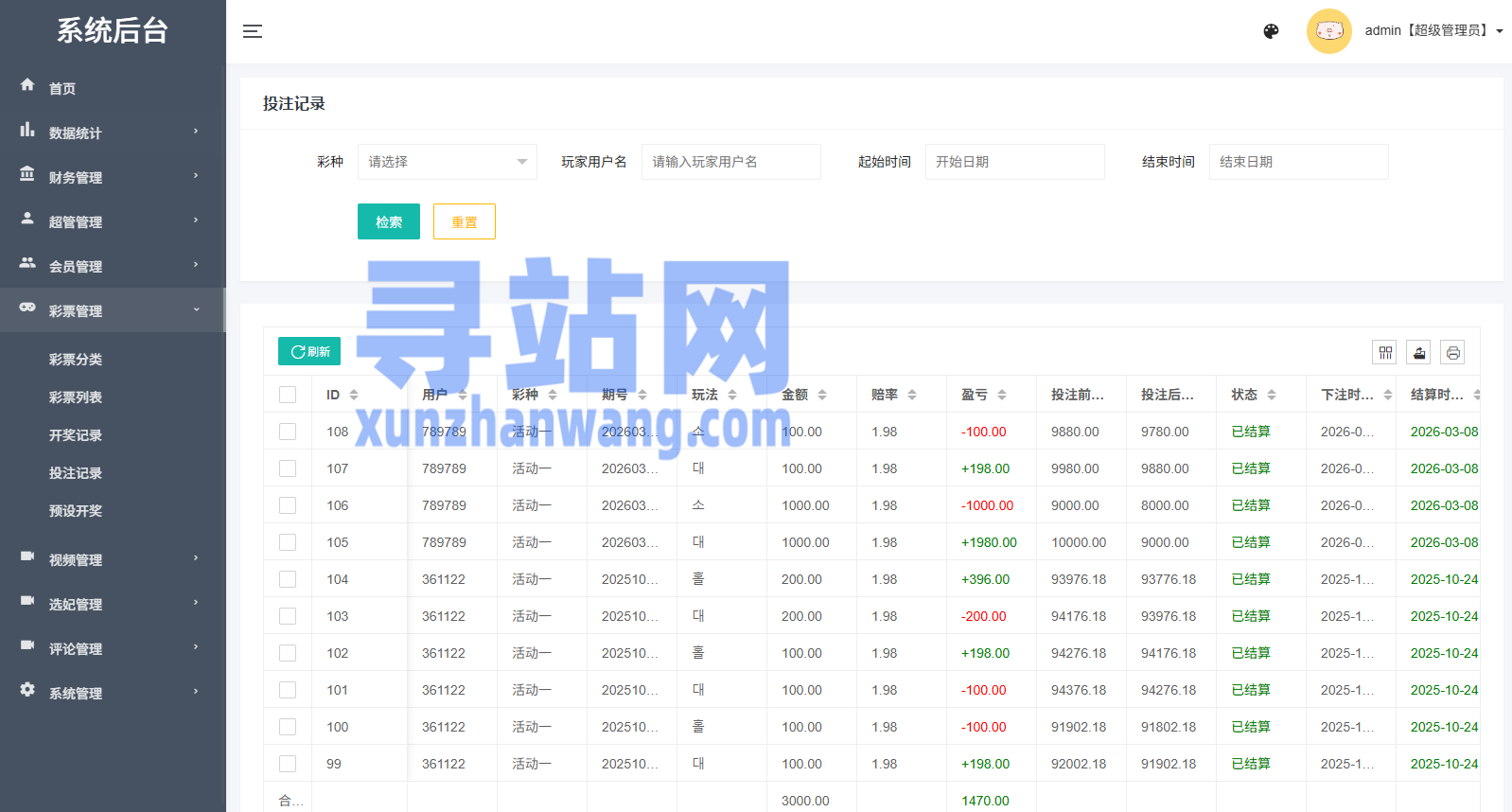1512x812 pixels.
Task: Click the 重置 reset button
Action: point(464,221)
